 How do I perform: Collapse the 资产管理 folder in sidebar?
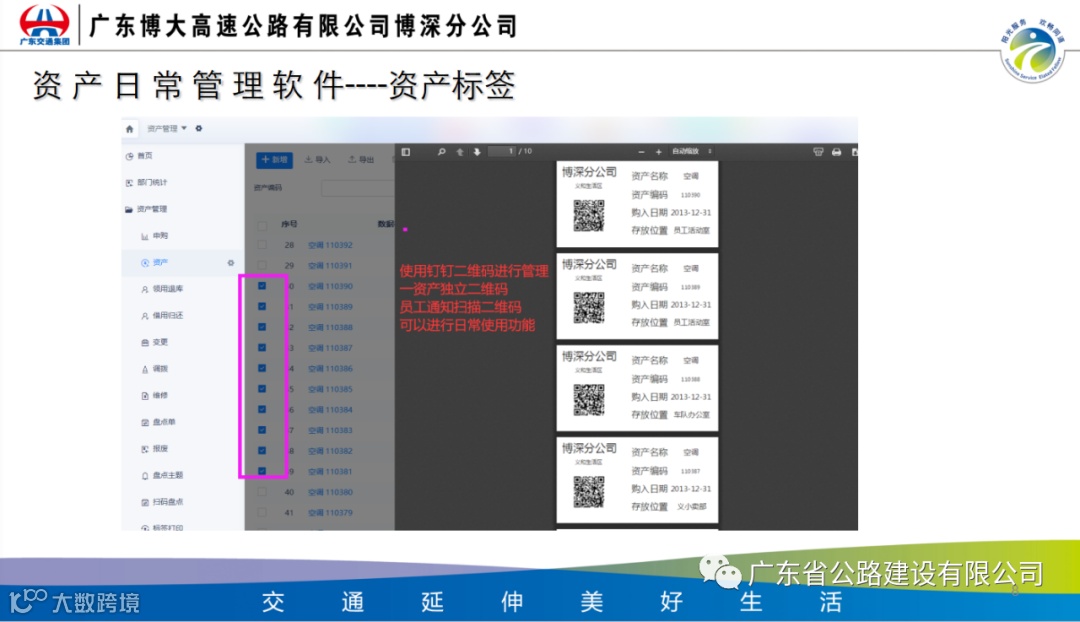(x=129, y=209)
